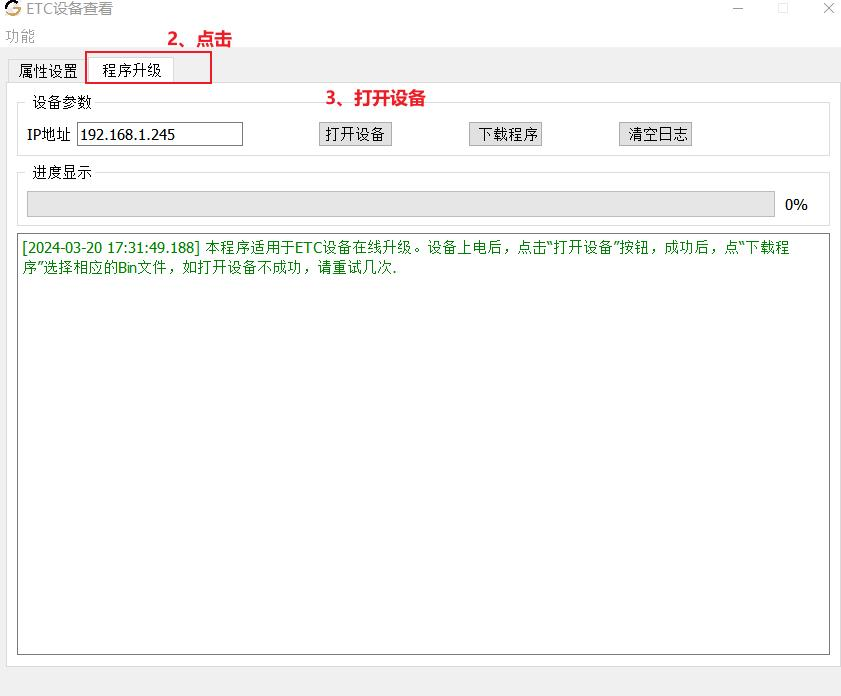Click the 下载程序 button
Viewport: 841px width, 696px height.
[x=505, y=134]
